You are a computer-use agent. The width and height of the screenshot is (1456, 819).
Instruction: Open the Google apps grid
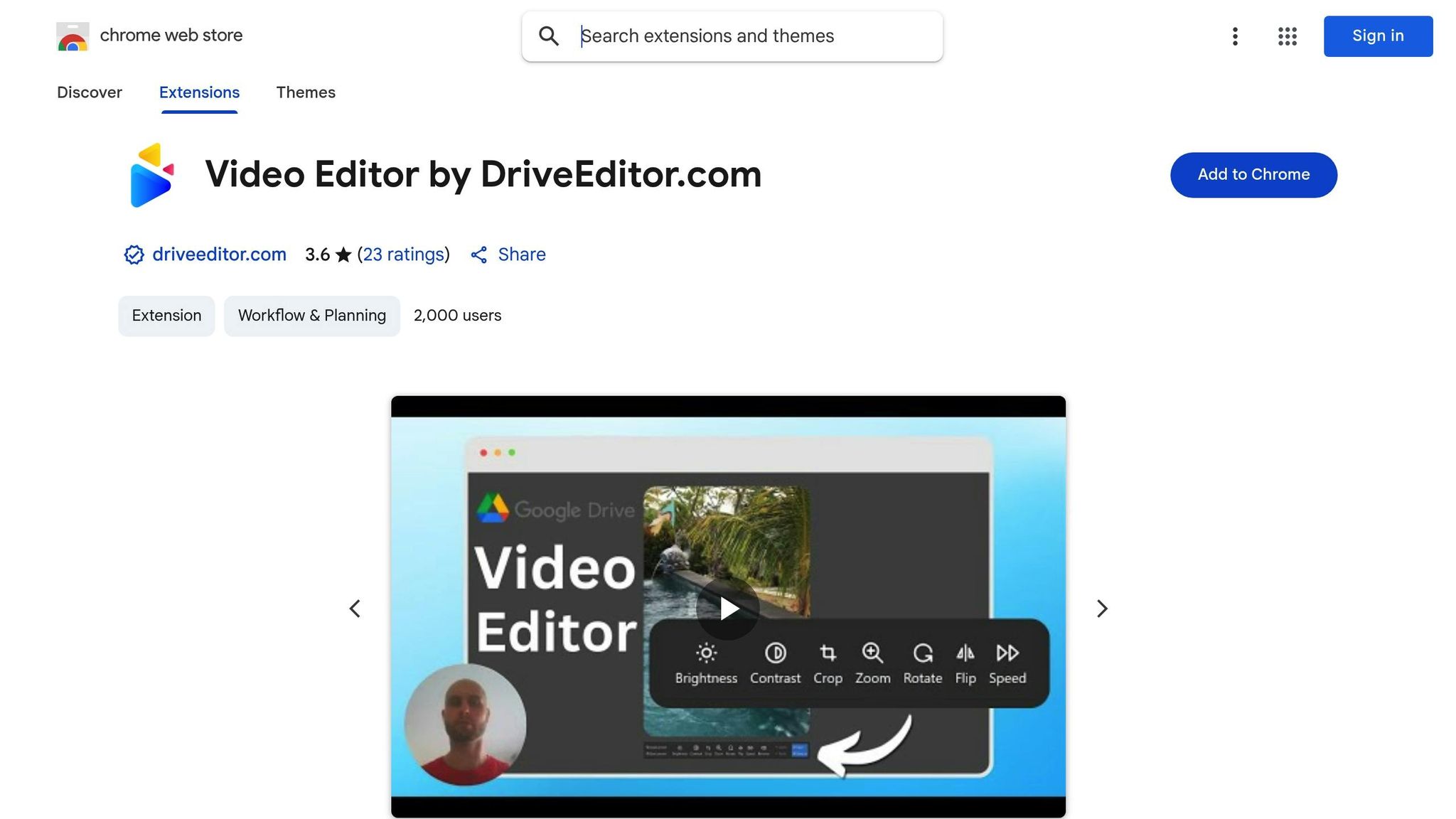click(1287, 36)
